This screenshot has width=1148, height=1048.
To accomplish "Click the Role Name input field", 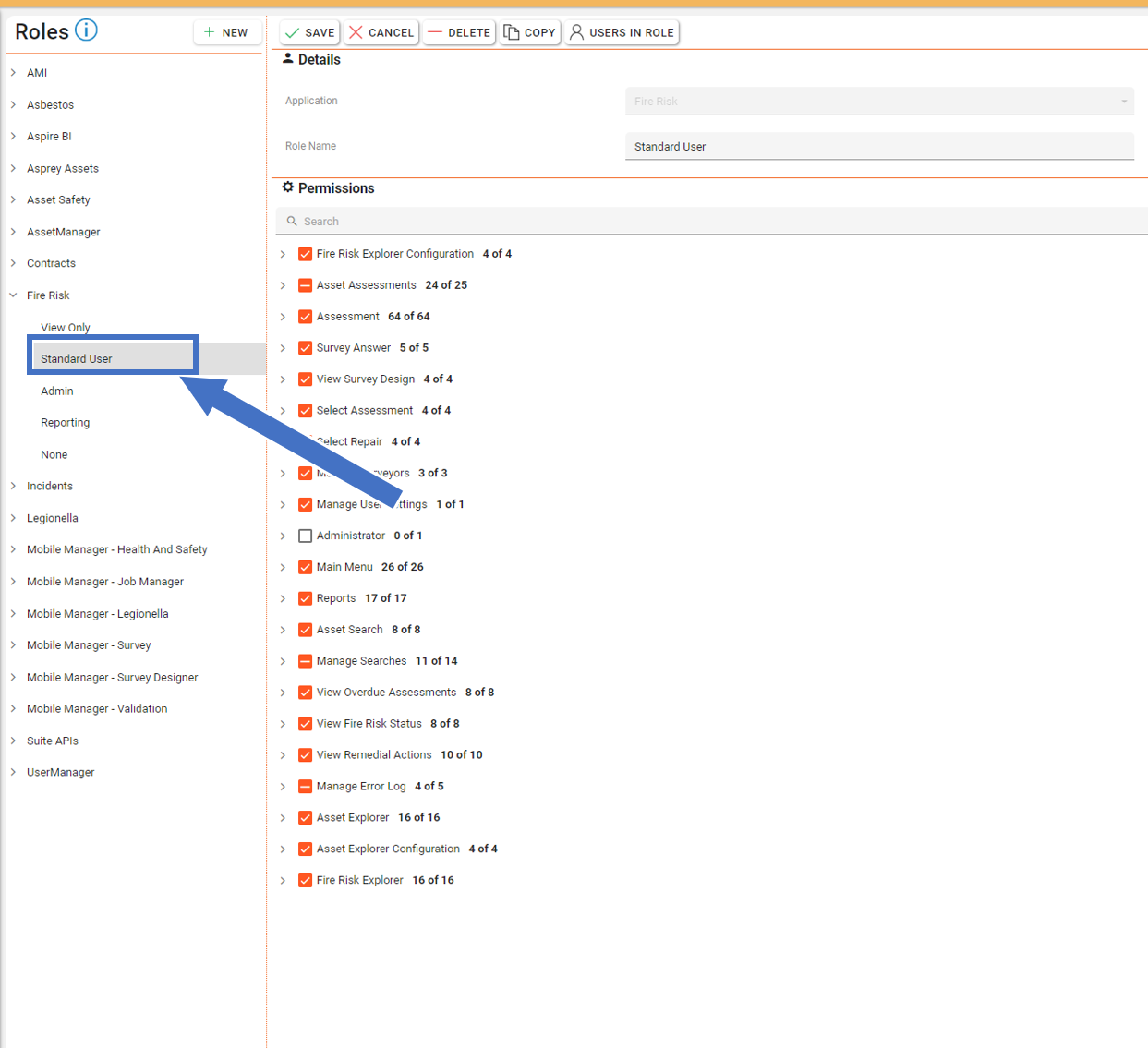I will (x=878, y=147).
